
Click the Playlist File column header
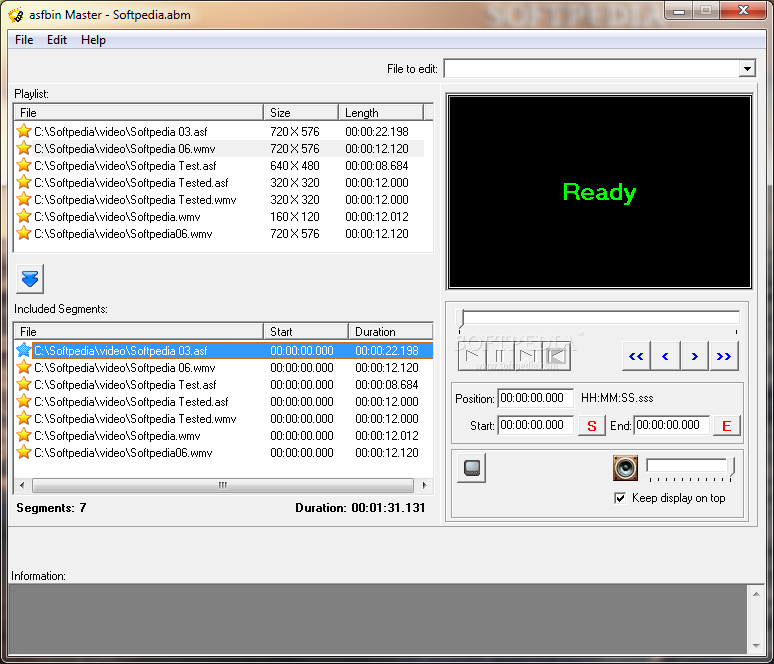pos(139,113)
